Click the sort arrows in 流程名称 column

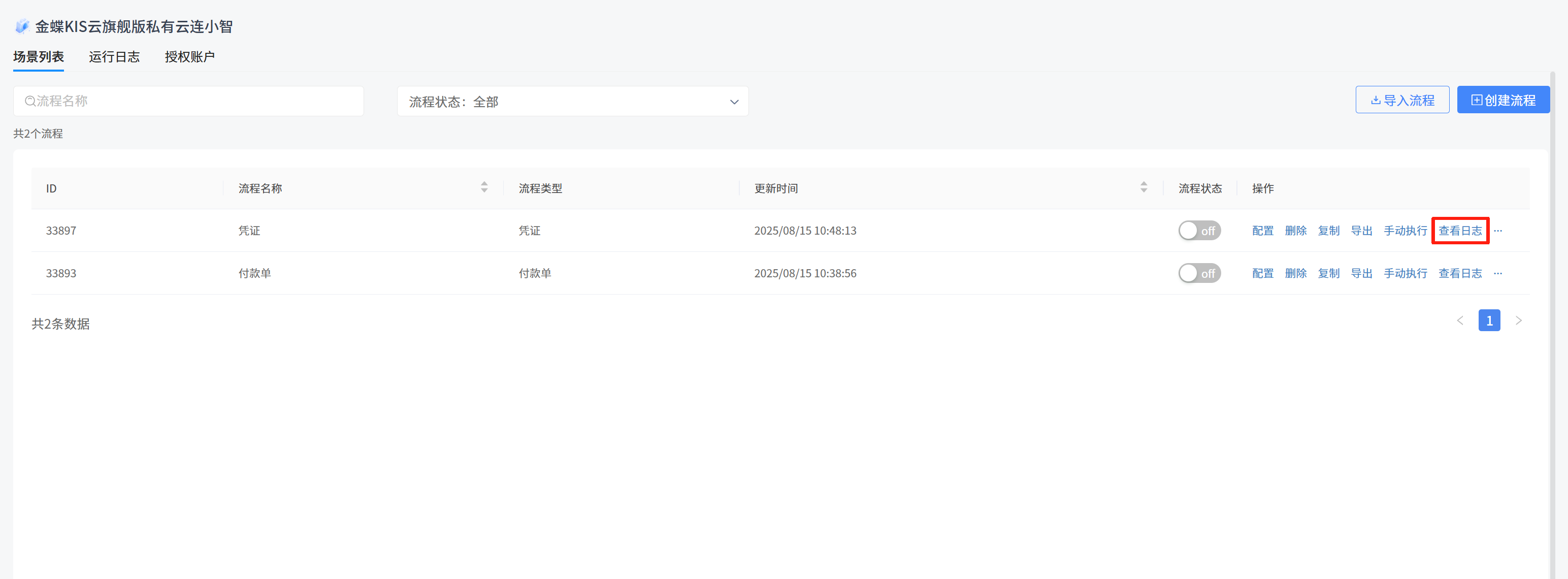[x=484, y=187]
